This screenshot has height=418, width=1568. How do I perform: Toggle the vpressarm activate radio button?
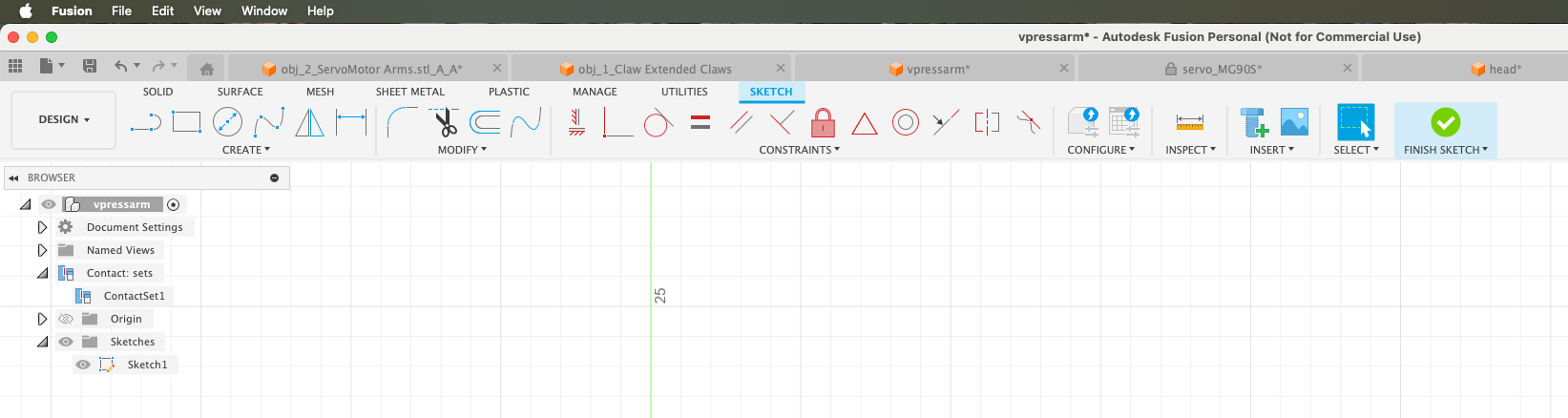[173, 204]
